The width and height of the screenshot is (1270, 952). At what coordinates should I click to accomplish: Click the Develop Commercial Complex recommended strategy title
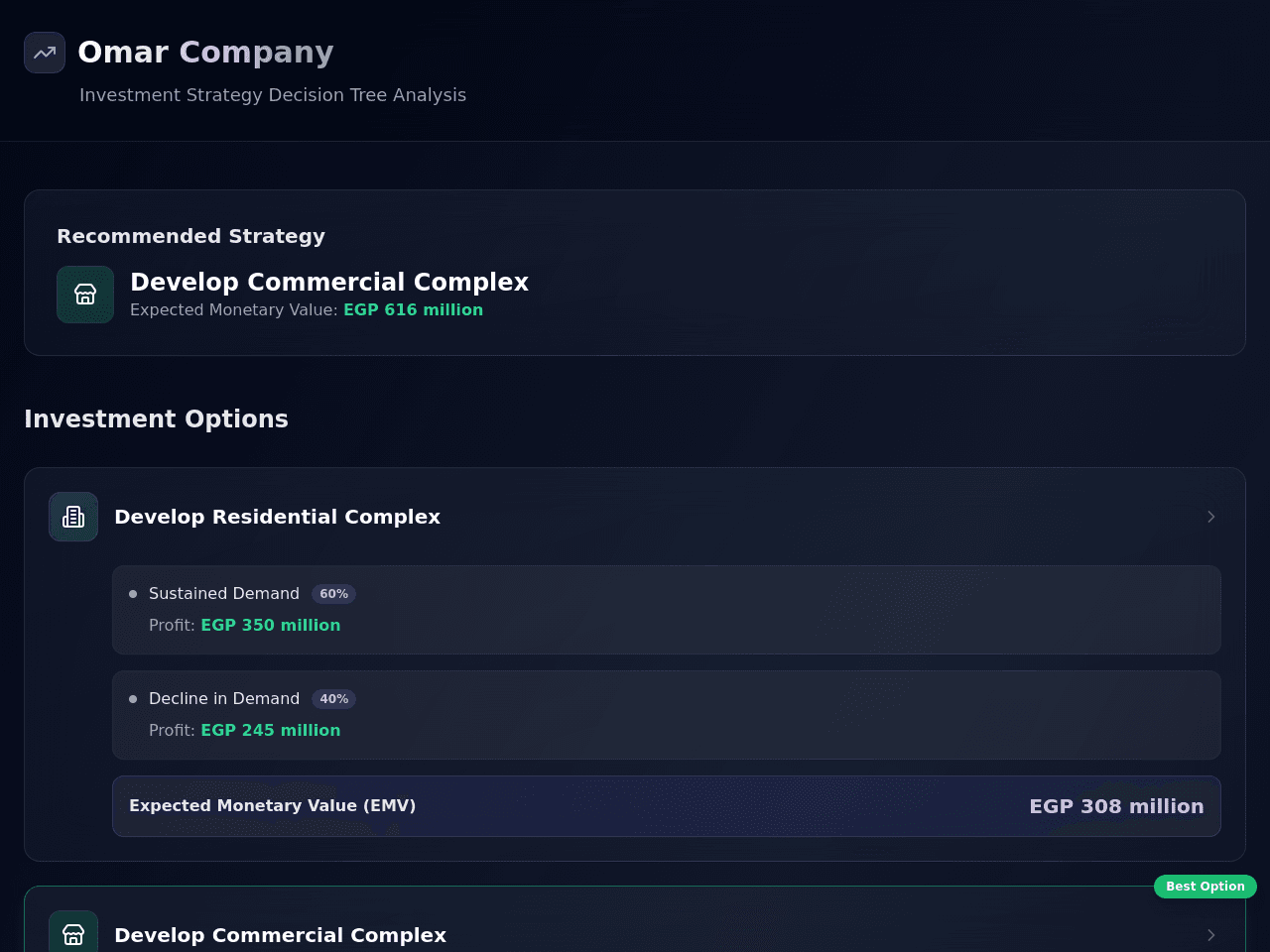pos(329,282)
